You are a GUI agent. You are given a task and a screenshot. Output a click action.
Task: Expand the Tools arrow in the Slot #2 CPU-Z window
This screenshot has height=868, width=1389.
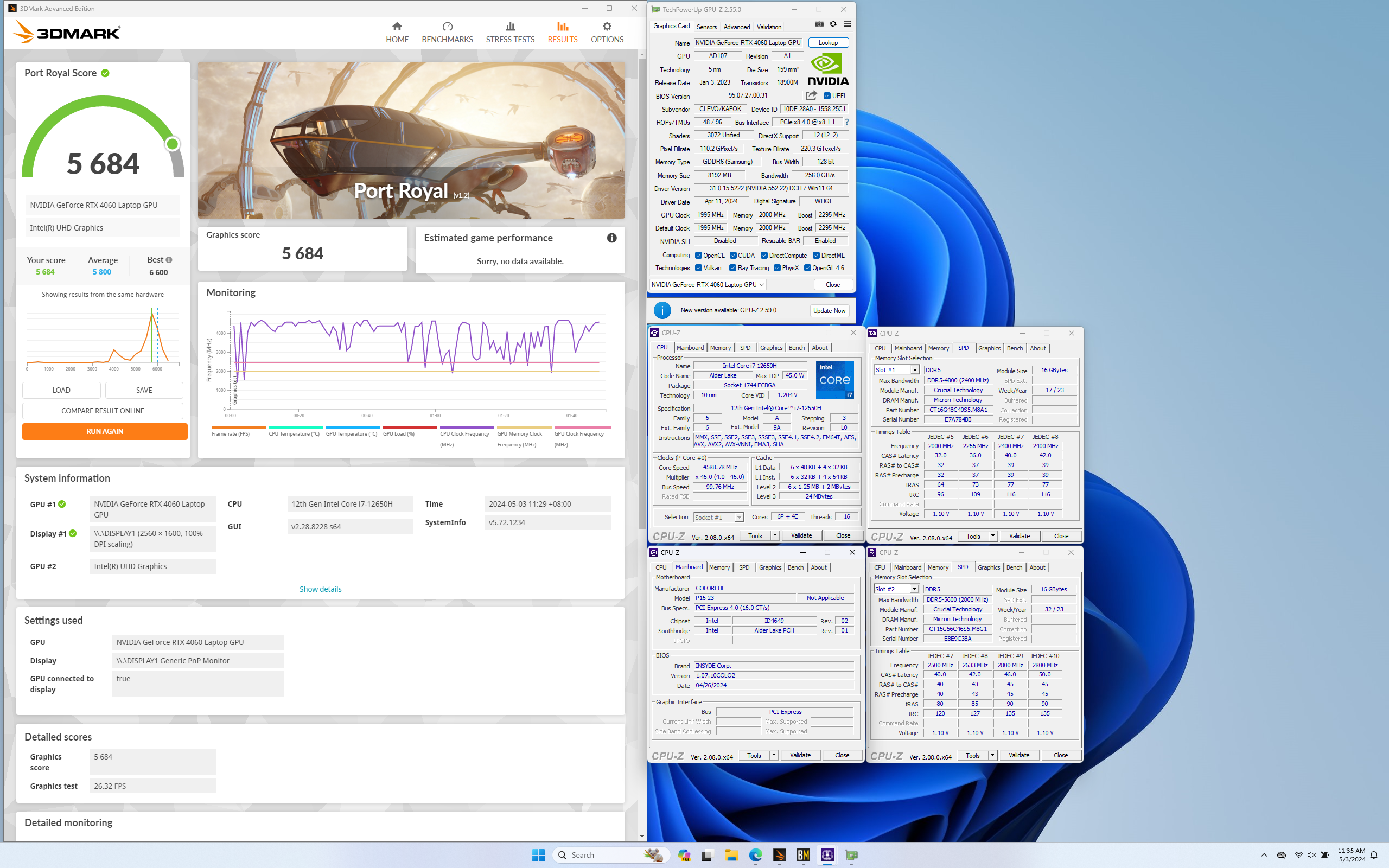coord(992,756)
